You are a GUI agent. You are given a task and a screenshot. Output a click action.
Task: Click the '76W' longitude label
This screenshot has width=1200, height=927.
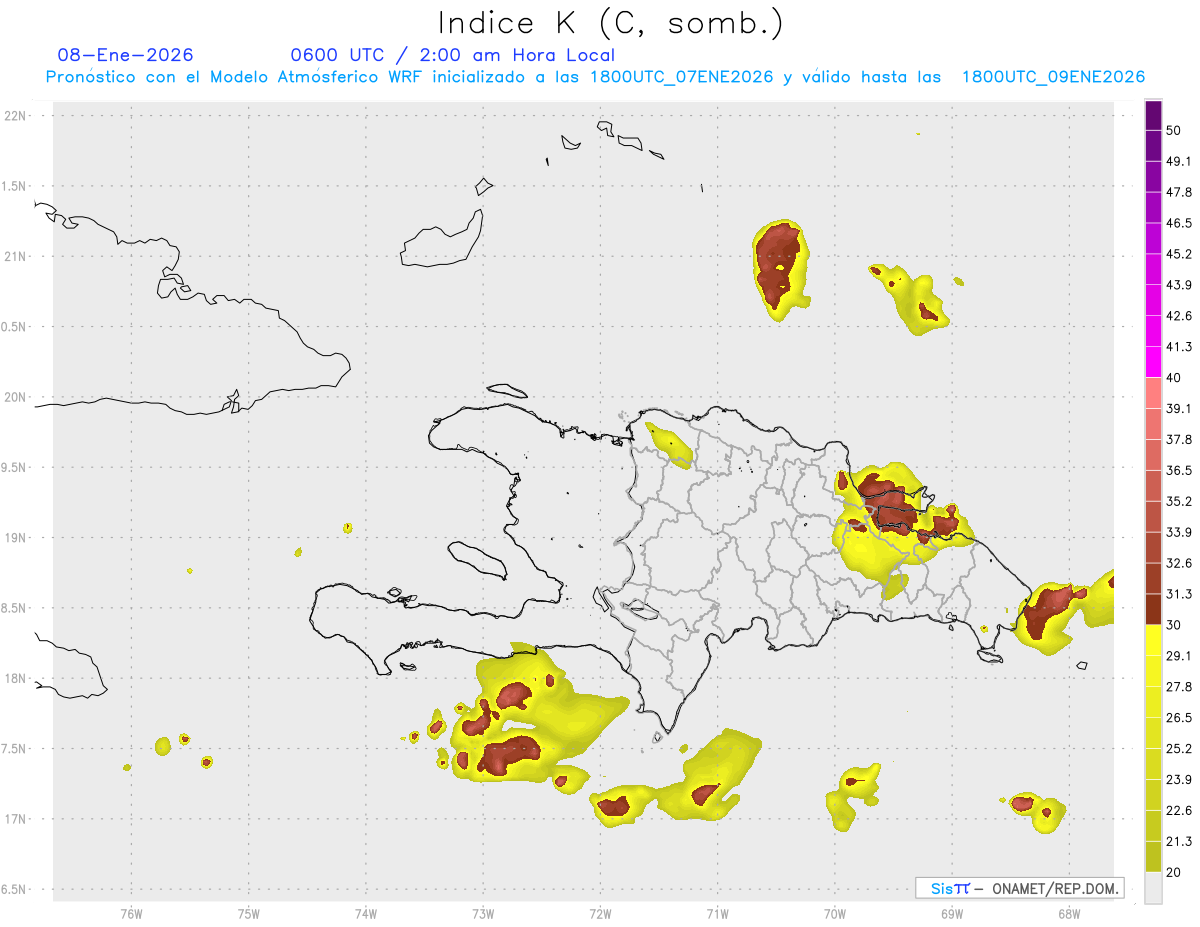click(131, 914)
